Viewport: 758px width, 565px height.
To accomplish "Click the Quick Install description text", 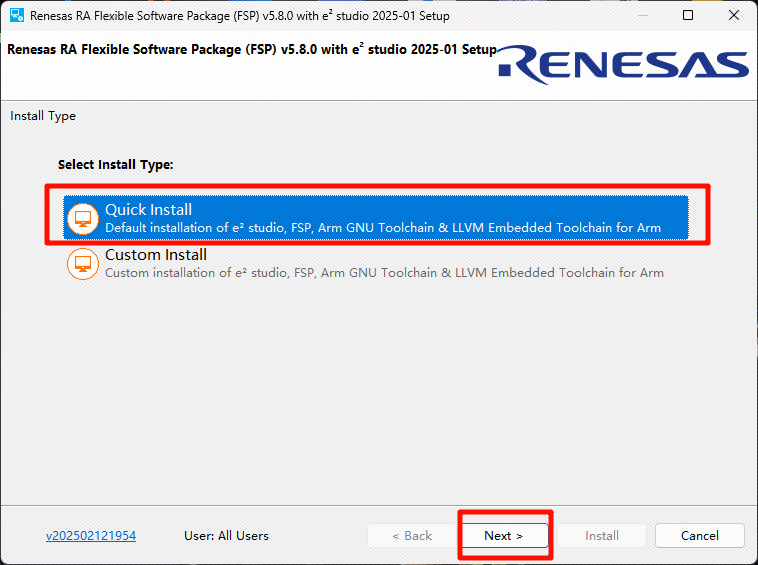I will coord(383,228).
